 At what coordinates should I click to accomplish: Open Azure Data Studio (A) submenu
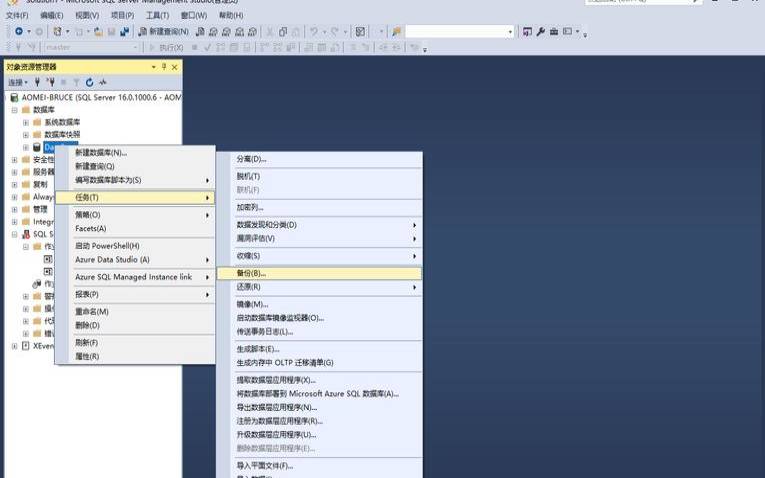coord(136,259)
